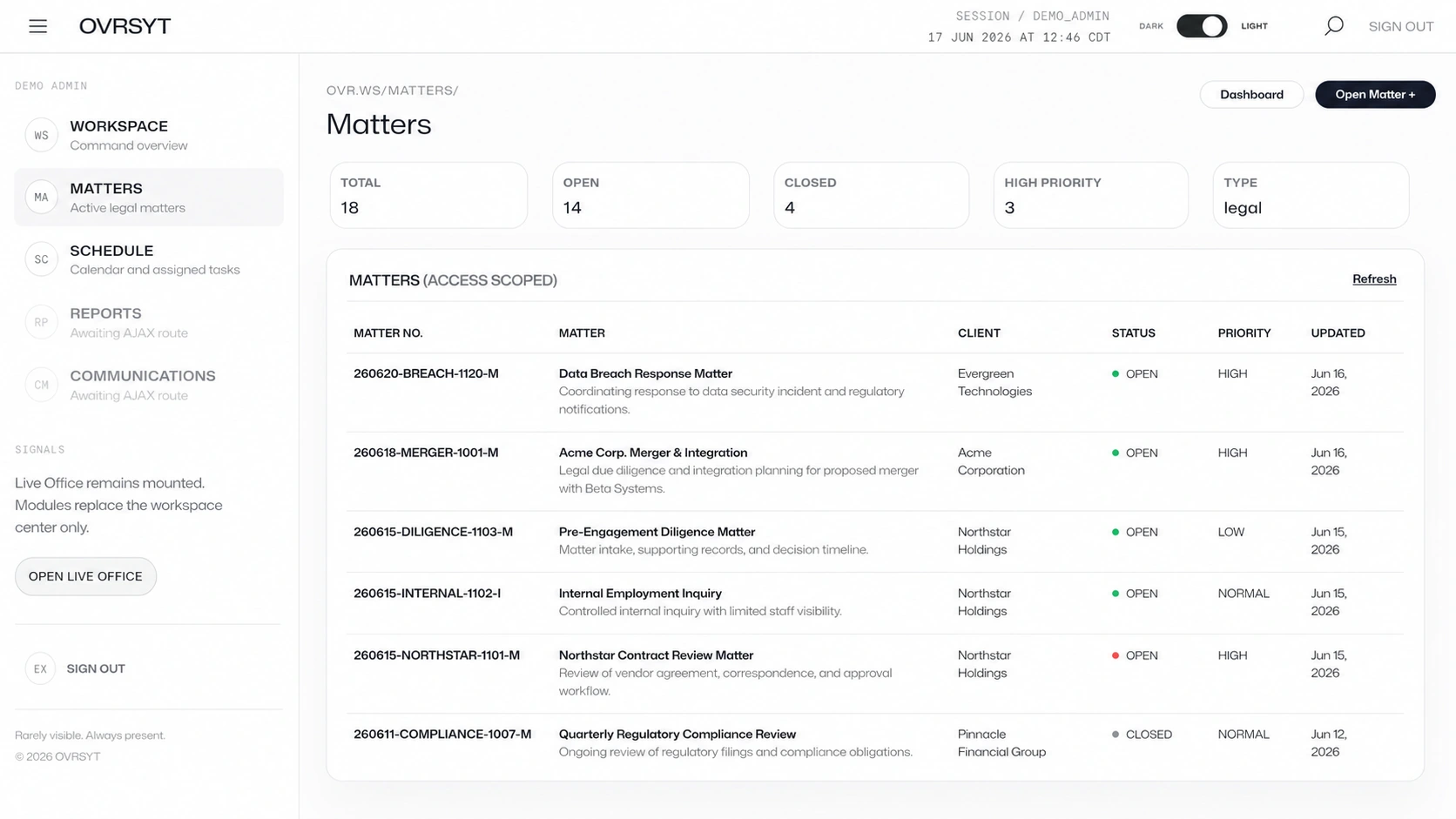Click the Matter No. column header

(x=388, y=333)
